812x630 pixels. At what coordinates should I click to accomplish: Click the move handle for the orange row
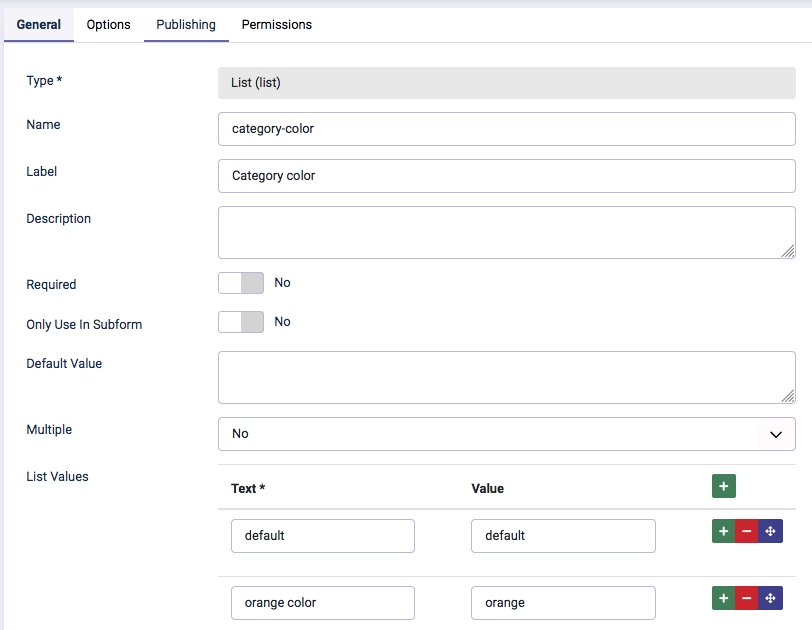pos(770,598)
